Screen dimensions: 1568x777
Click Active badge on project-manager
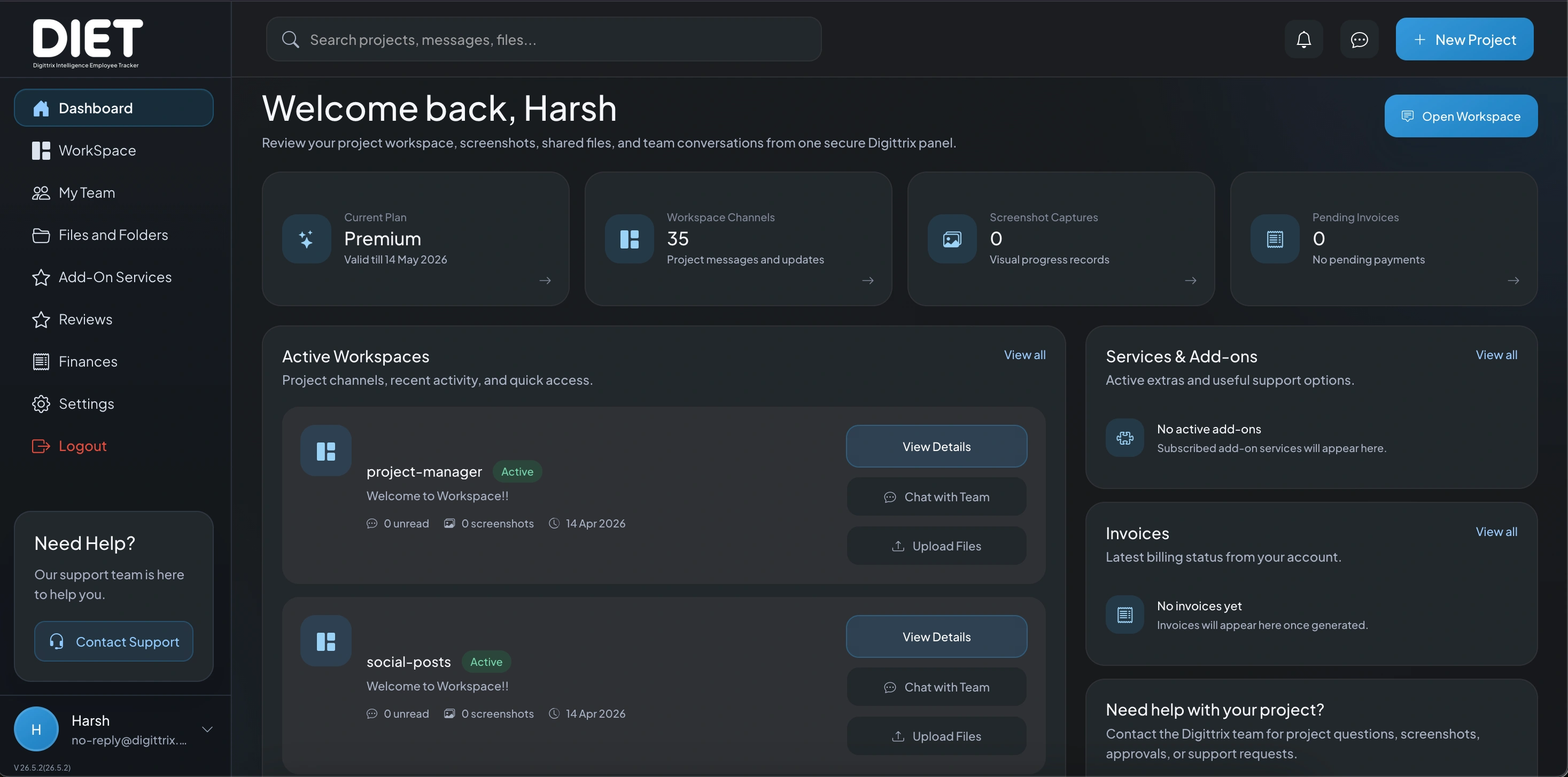tap(517, 471)
